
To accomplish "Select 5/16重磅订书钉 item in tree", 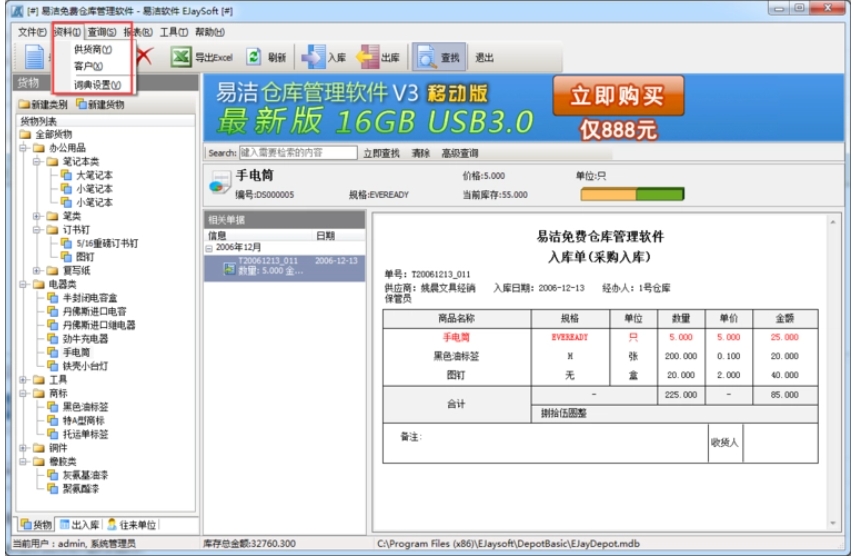I will click(107, 243).
